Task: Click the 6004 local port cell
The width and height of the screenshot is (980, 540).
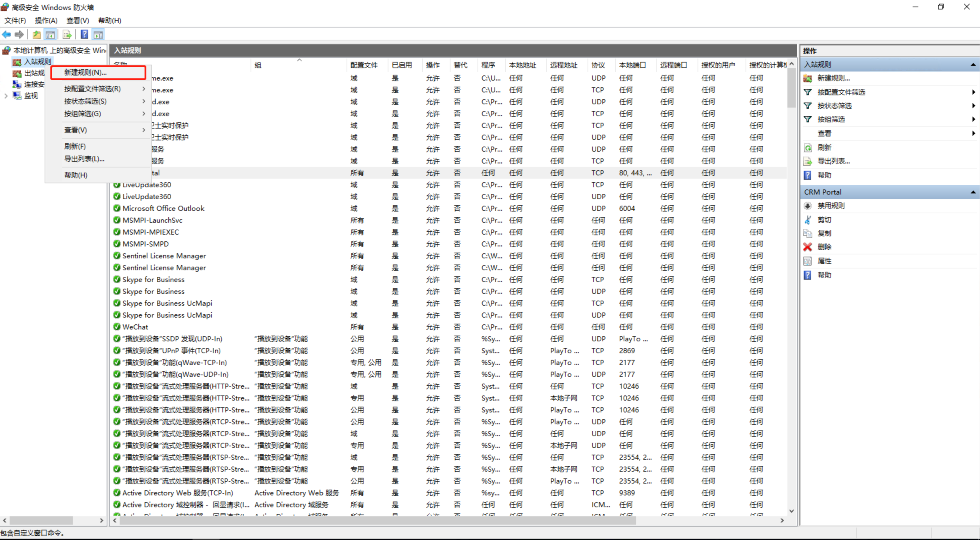Action: pos(628,208)
